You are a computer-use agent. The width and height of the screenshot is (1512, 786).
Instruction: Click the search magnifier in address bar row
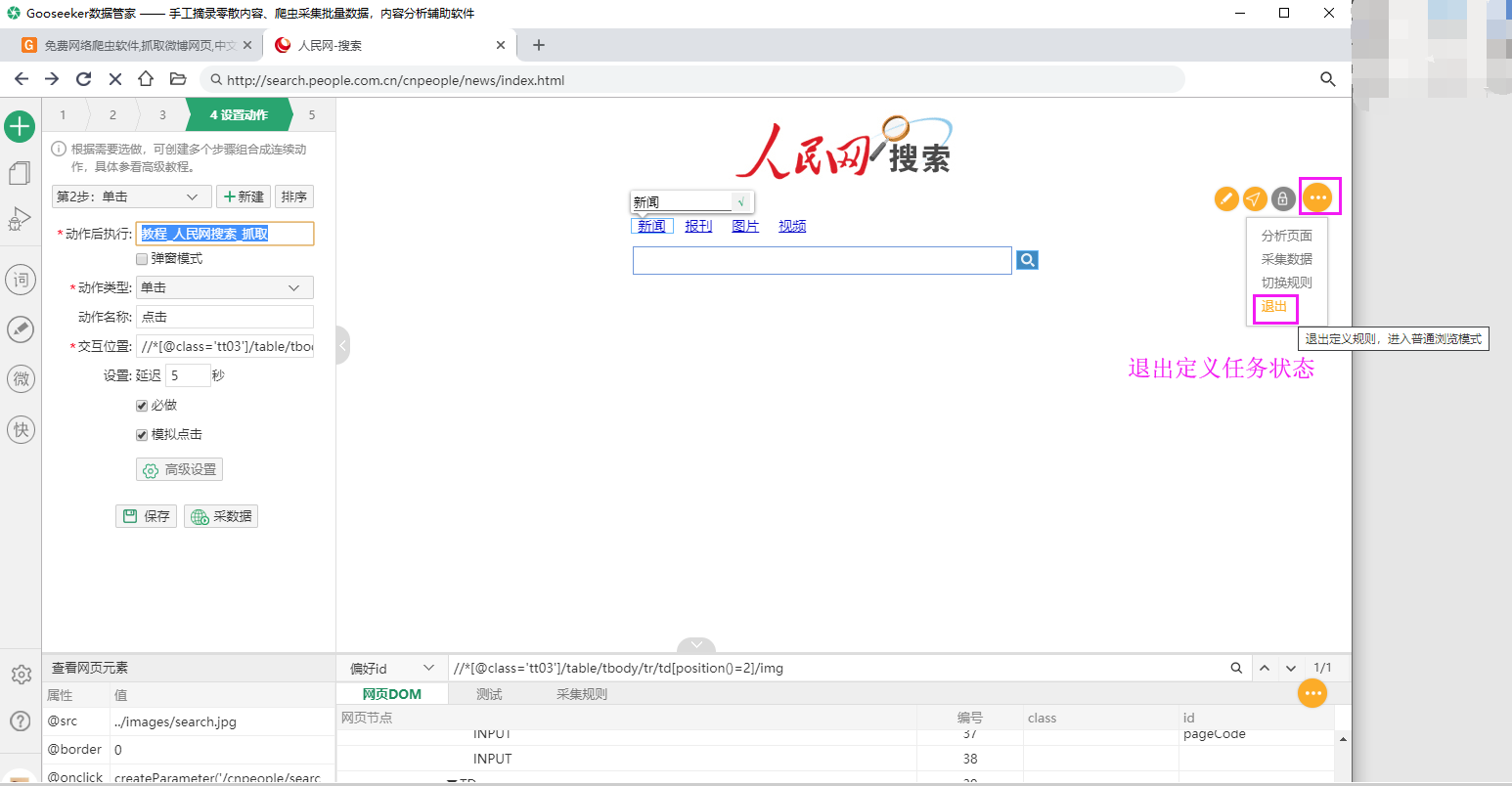1327,79
